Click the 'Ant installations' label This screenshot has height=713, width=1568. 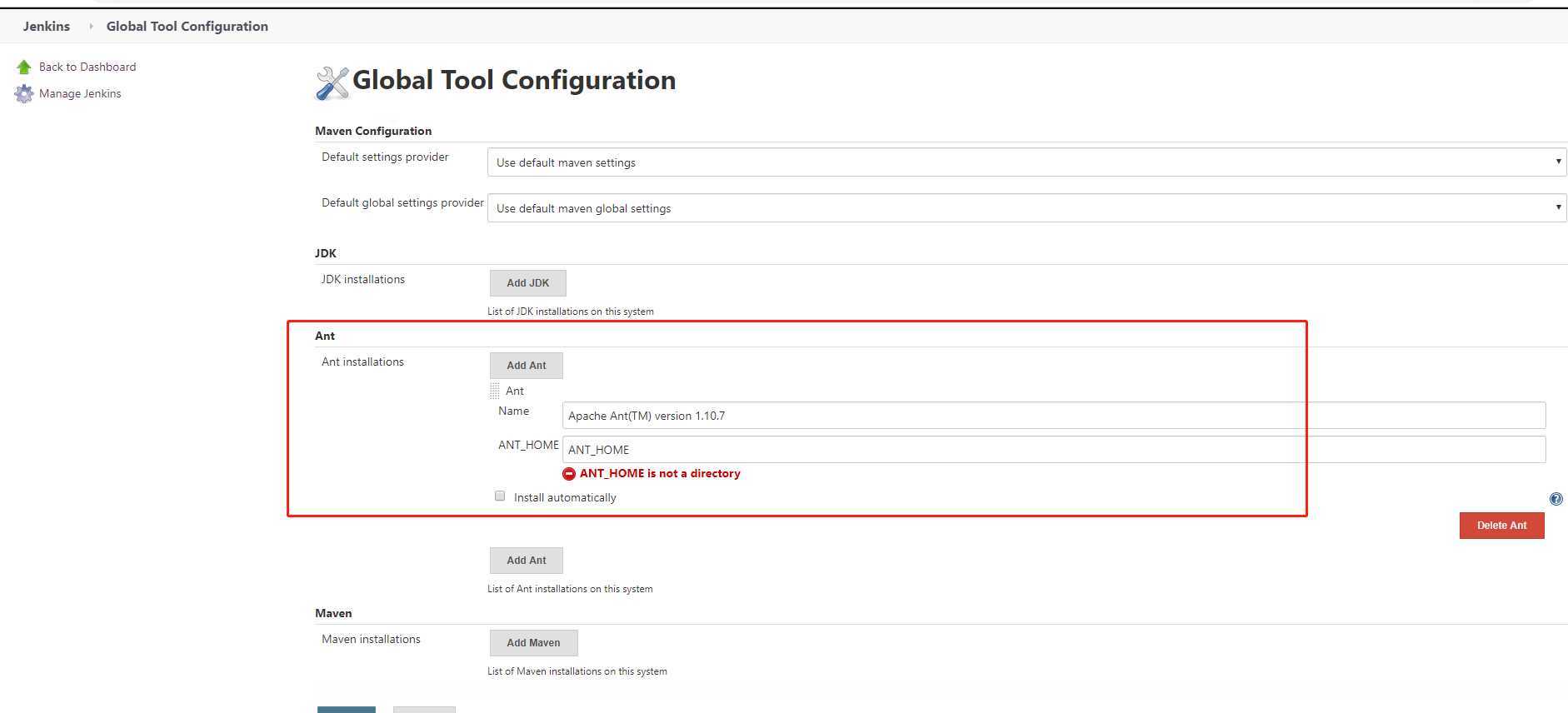click(362, 361)
